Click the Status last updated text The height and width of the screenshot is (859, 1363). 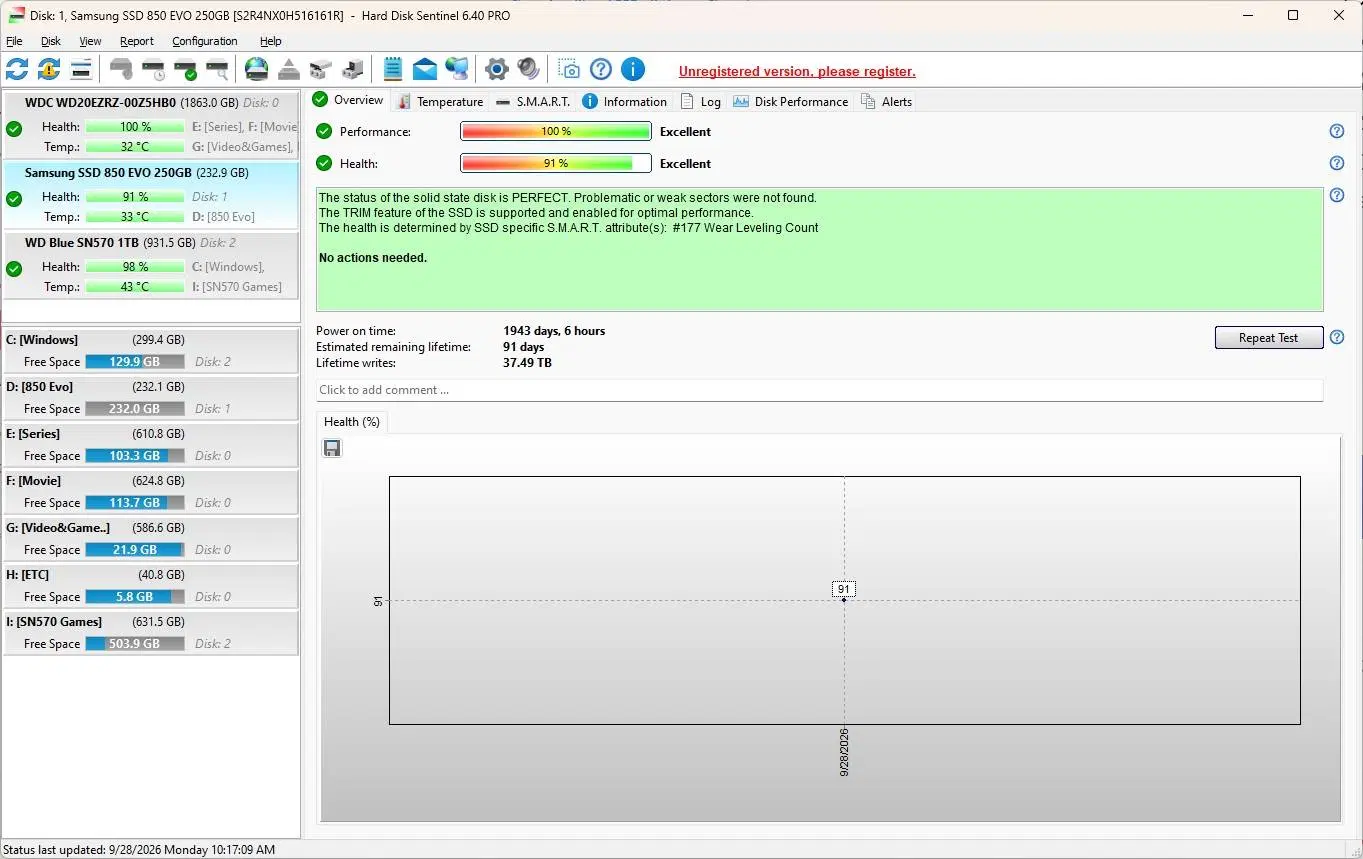pyautogui.click(x=139, y=850)
